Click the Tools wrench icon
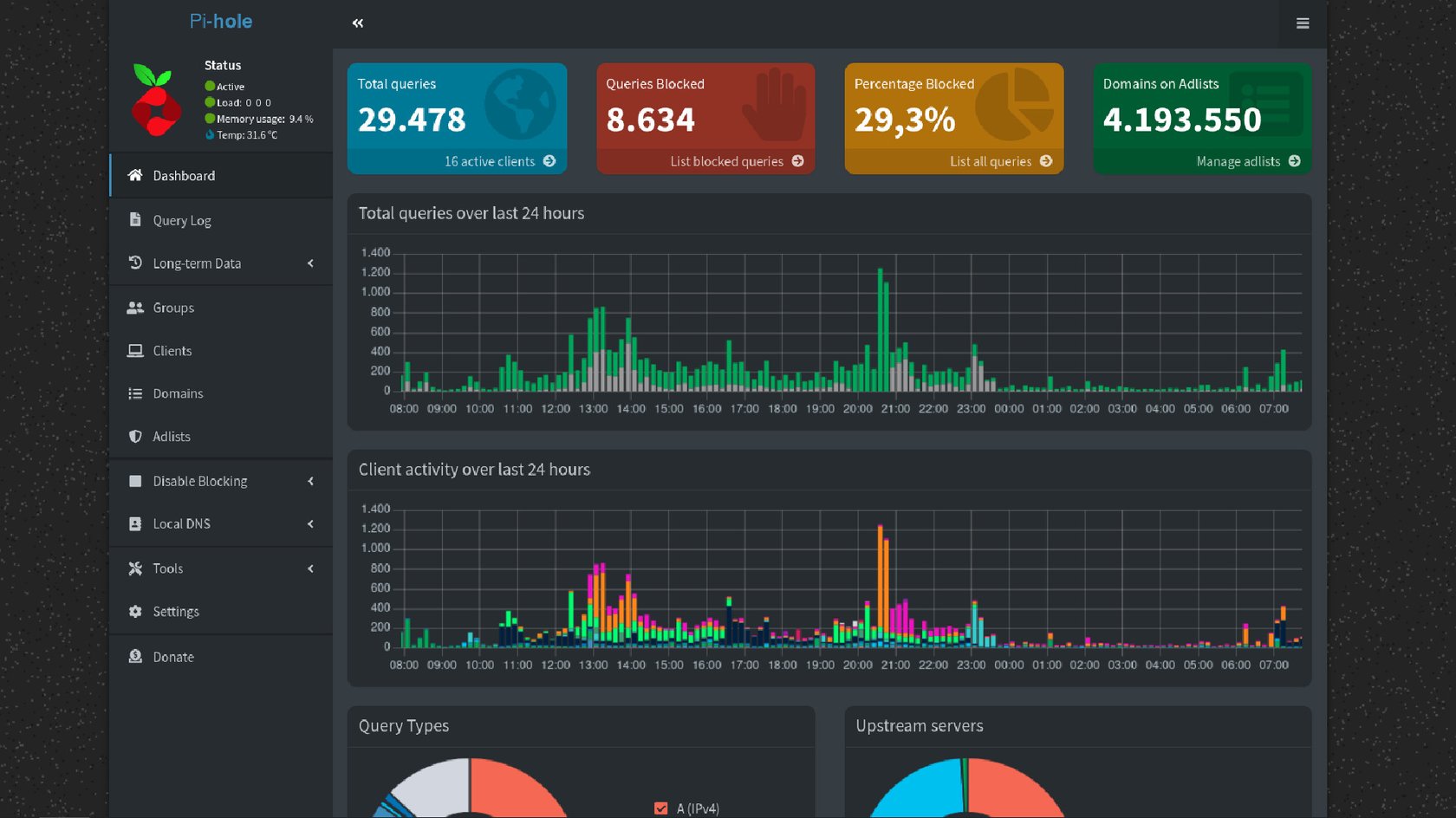Screen dimensions: 1456x818 135,568
